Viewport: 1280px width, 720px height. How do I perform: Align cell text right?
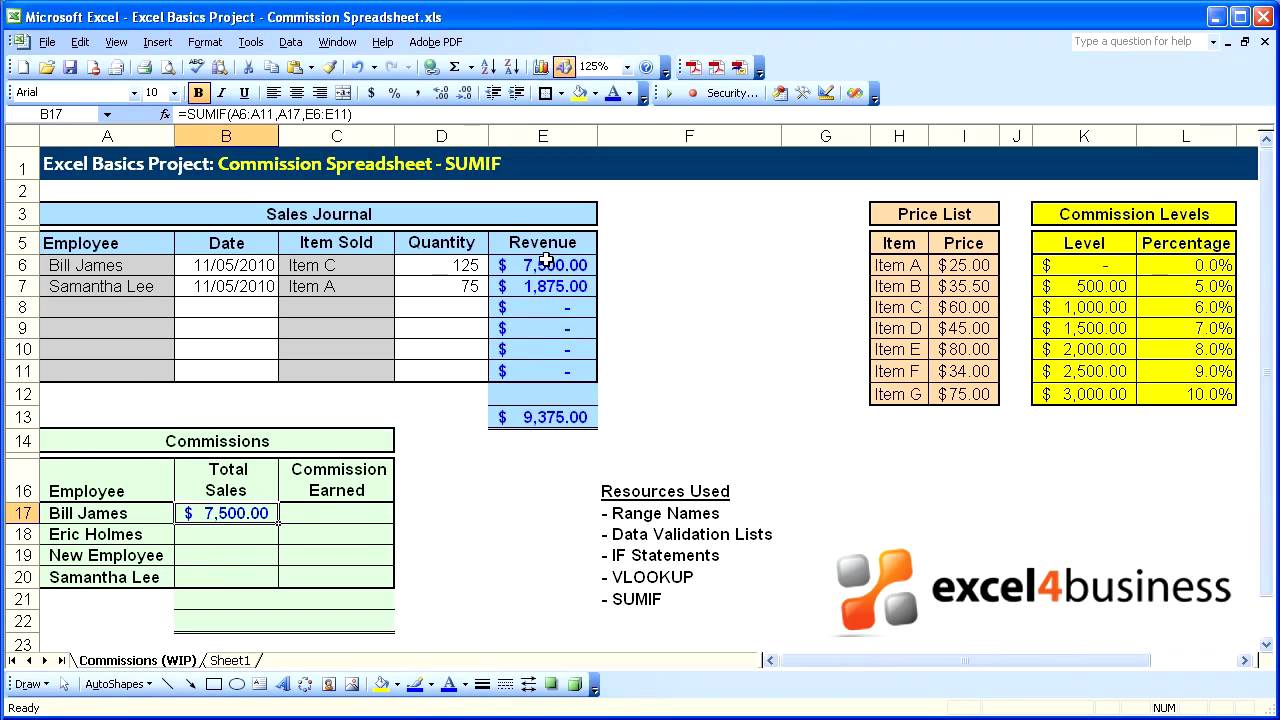320,93
